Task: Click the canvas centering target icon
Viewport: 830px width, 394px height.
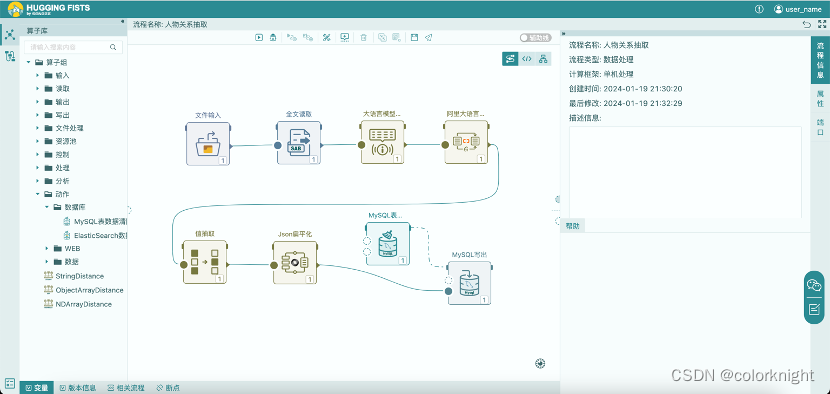Action: tap(540, 363)
